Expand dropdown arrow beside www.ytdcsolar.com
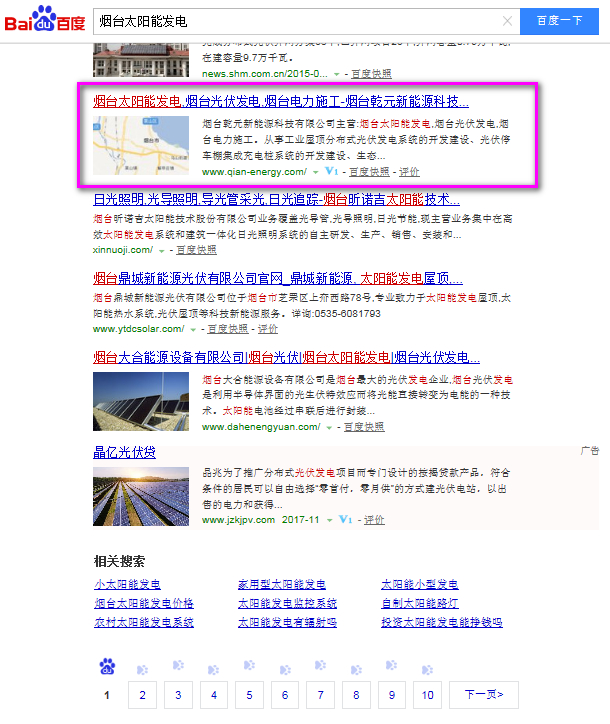610x724 pixels. [x=196, y=329]
